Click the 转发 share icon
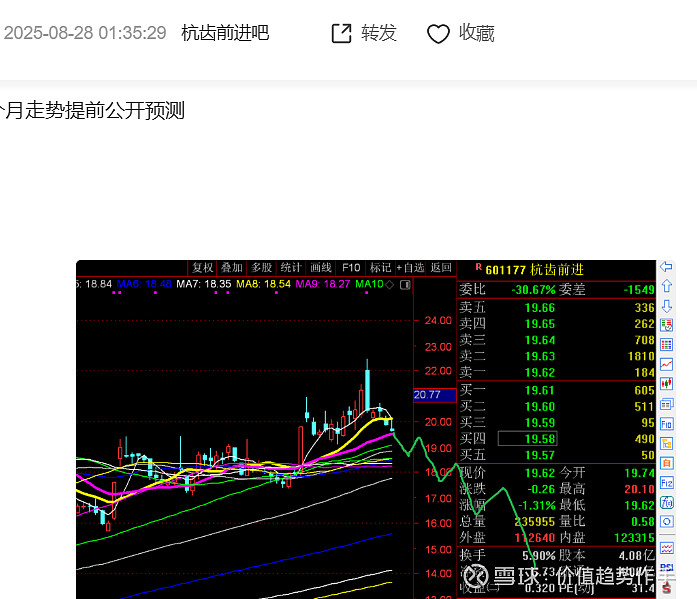697x599 pixels. click(x=341, y=34)
